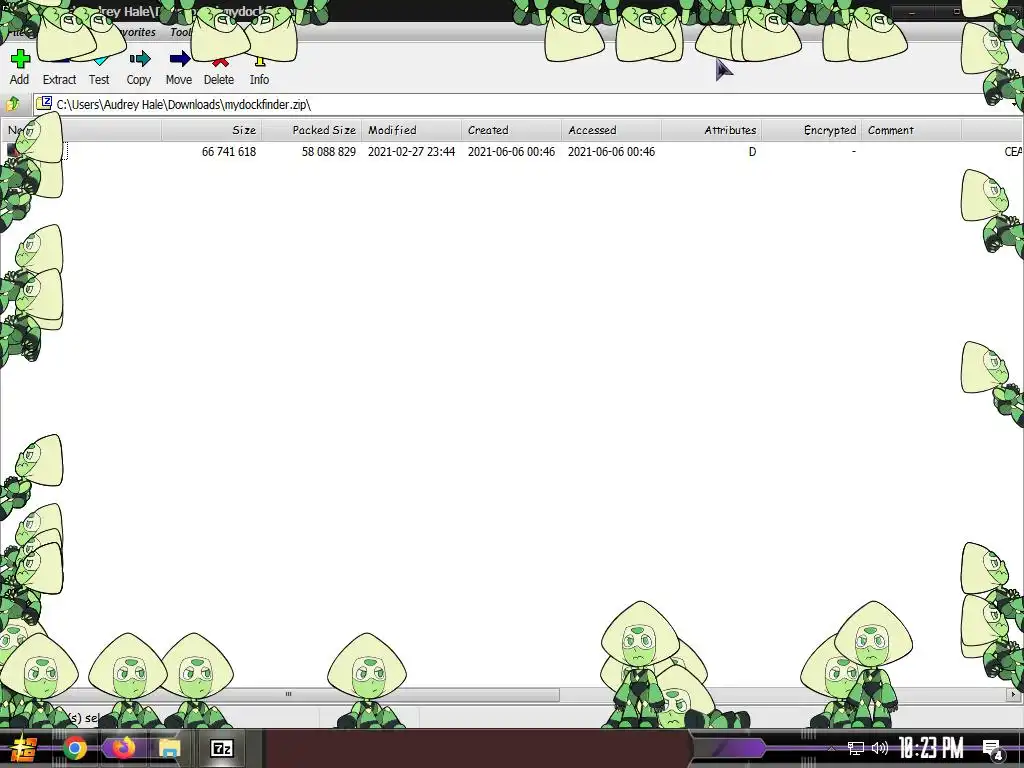
Task: Go up one folder level
Action: click(12, 104)
